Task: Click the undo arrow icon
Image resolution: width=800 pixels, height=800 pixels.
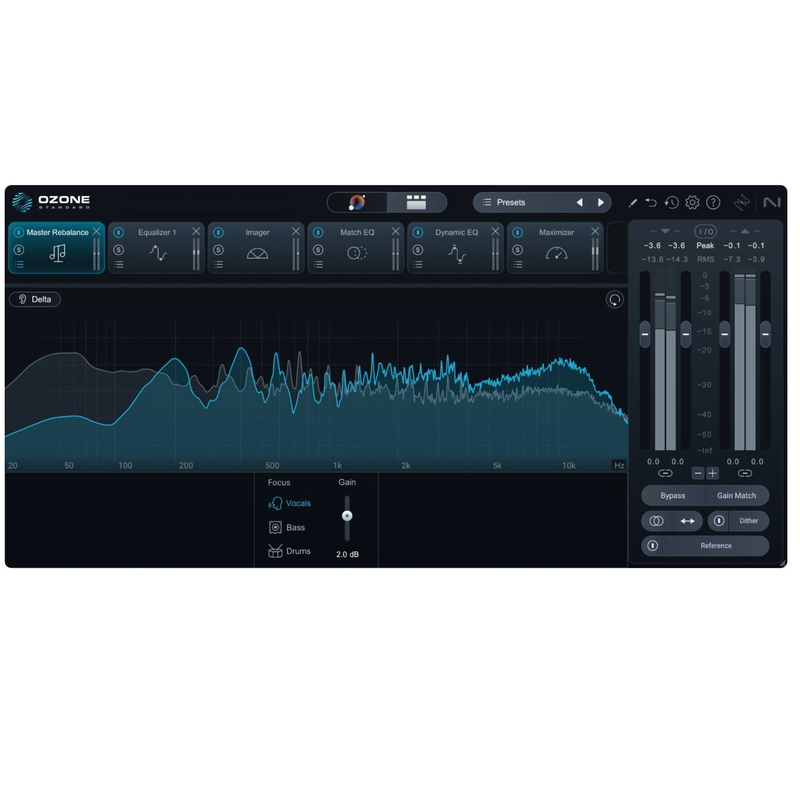Action: click(651, 202)
